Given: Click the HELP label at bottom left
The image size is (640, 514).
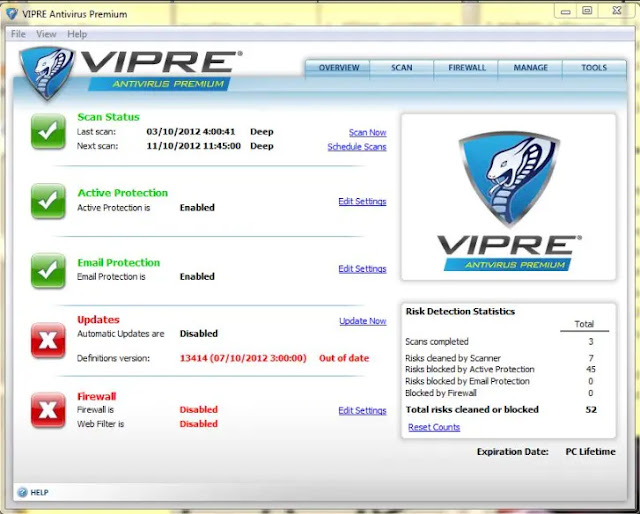Looking at the screenshot, I should tap(39, 493).
